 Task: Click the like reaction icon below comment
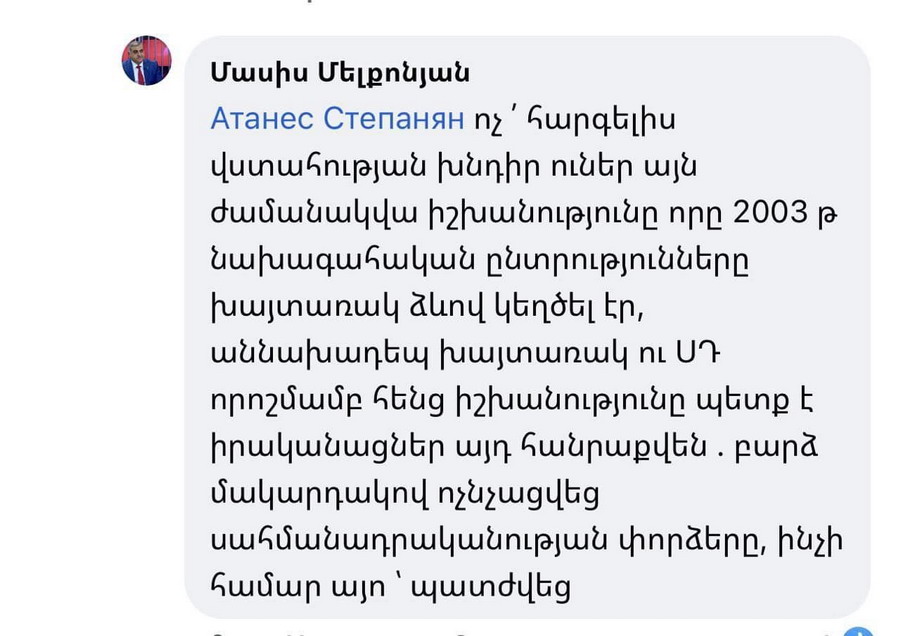[x=859, y=631]
